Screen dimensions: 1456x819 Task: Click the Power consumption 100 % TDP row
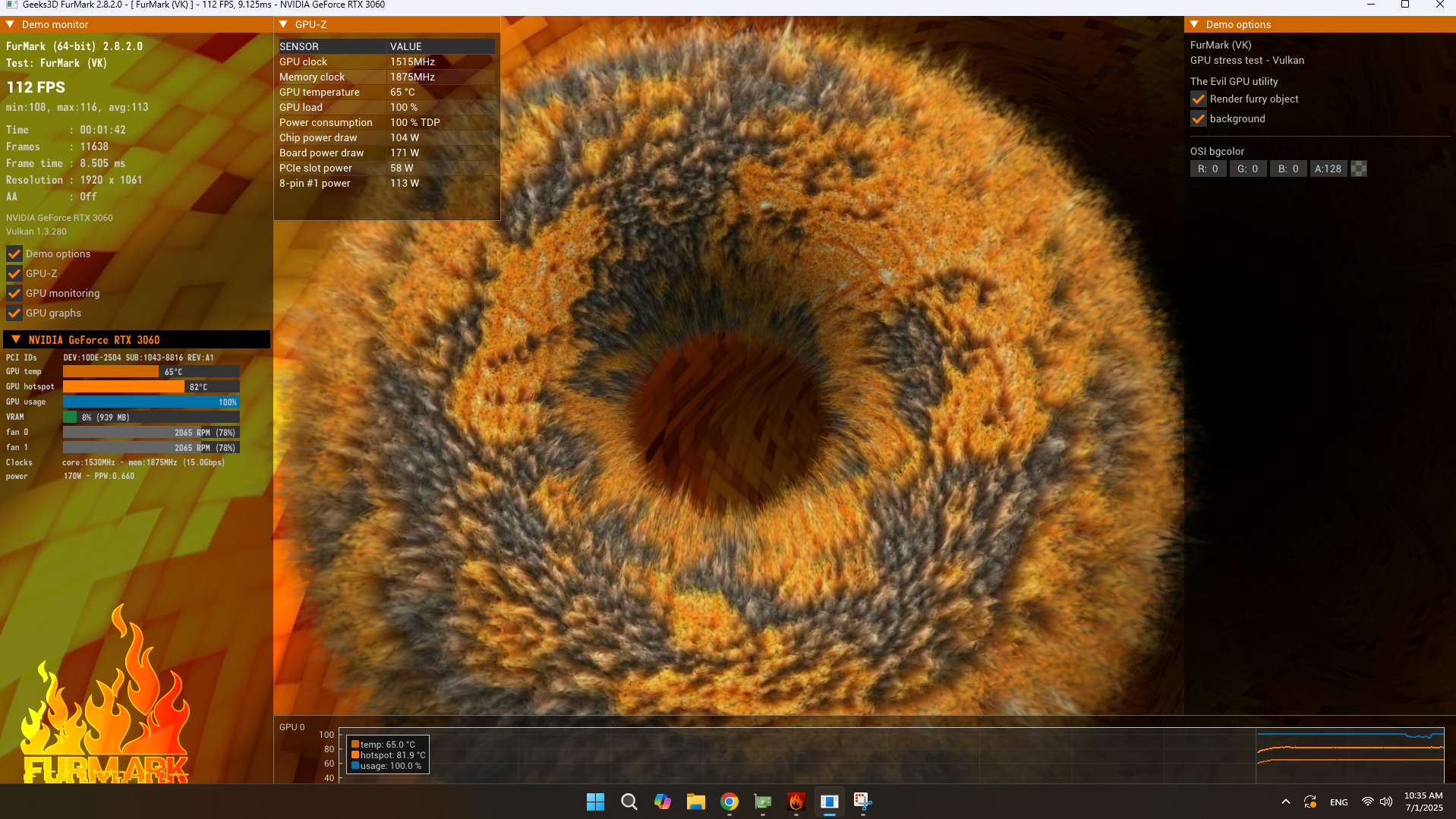coord(386,122)
